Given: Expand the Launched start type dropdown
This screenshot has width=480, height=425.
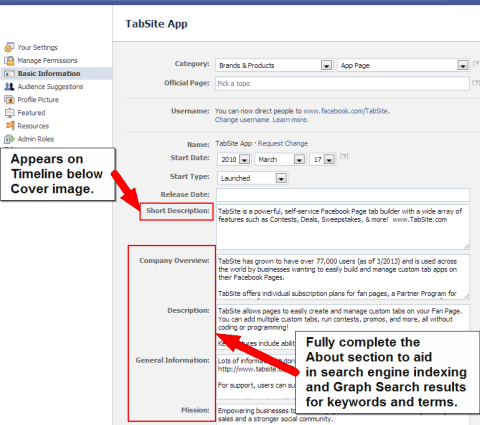Looking at the screenshot, I should point(252,178).
